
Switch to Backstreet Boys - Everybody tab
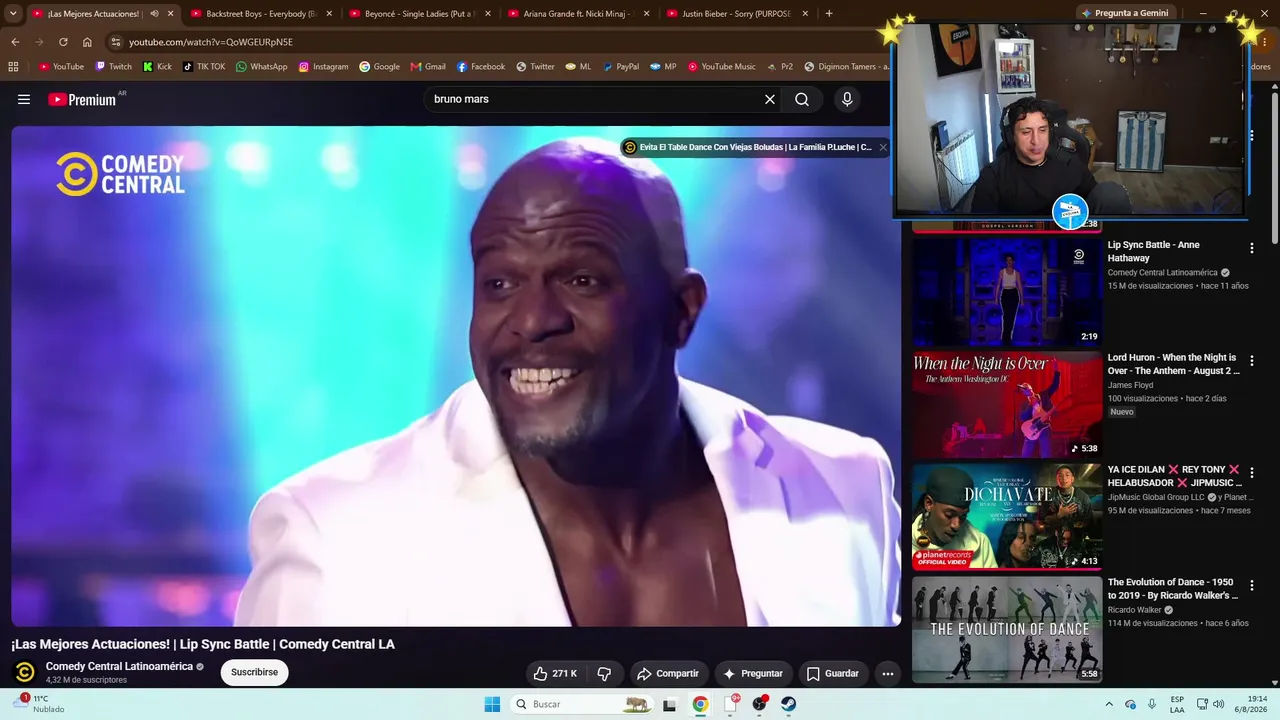261,14
